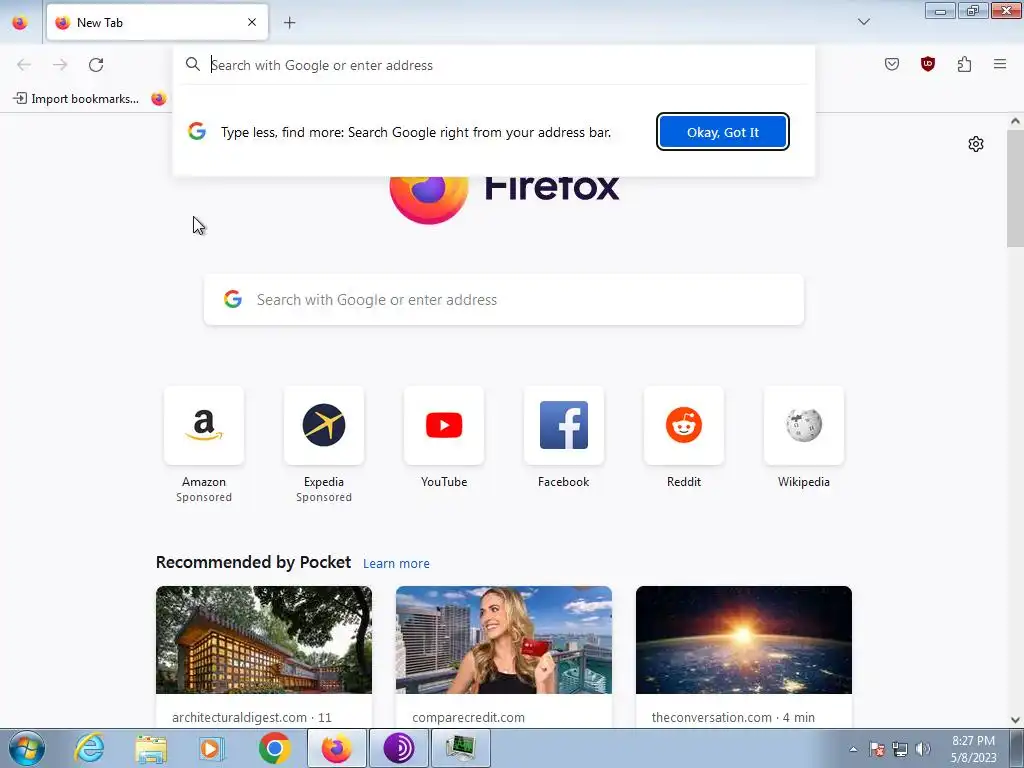The image size is (1024, 768).
Task: Click the scrollbar down arrow
Action: pos(1015,720)
